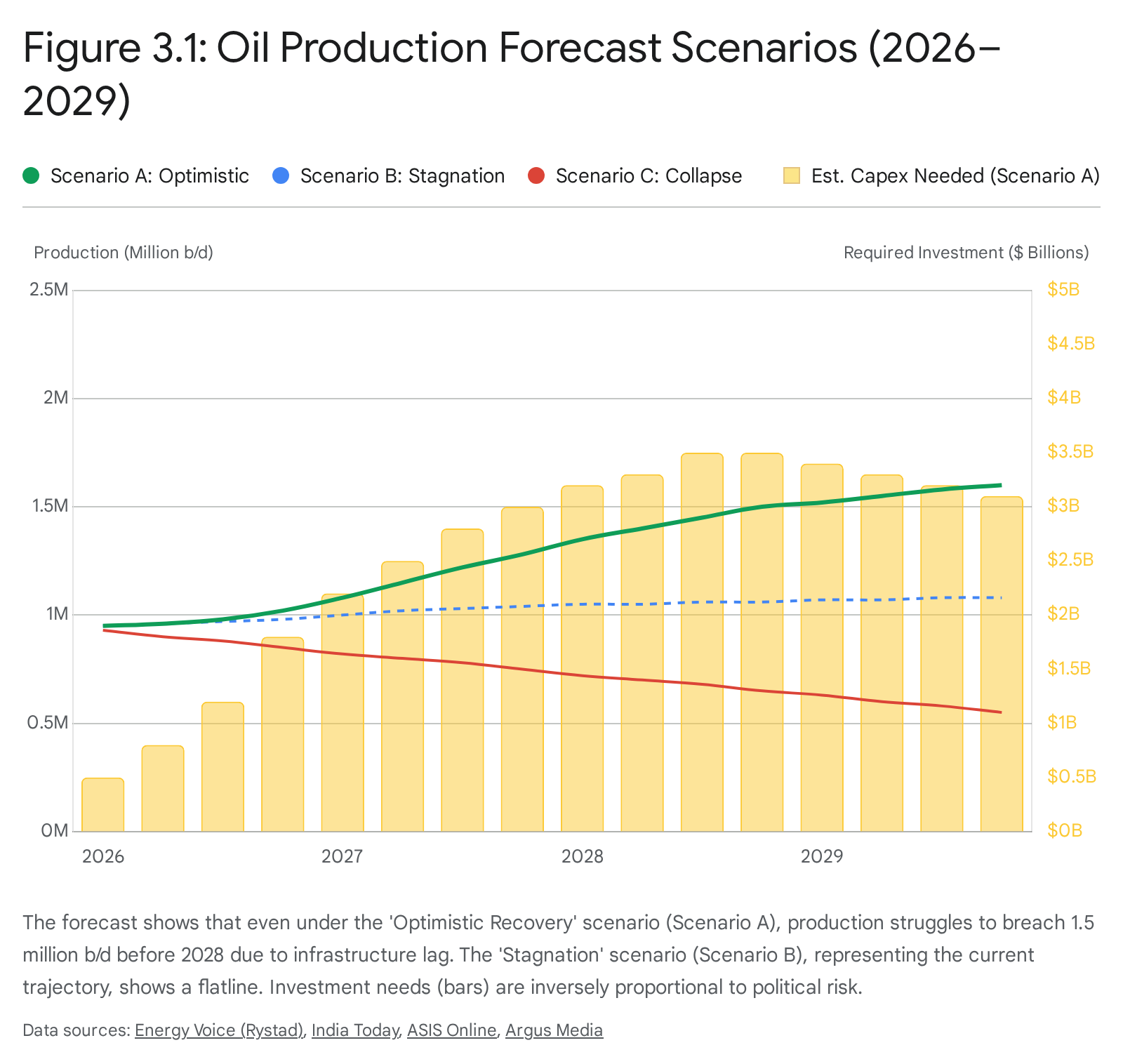Click the 2028 x-axis label
The image size is (1123, 1064).
point(582,856)
